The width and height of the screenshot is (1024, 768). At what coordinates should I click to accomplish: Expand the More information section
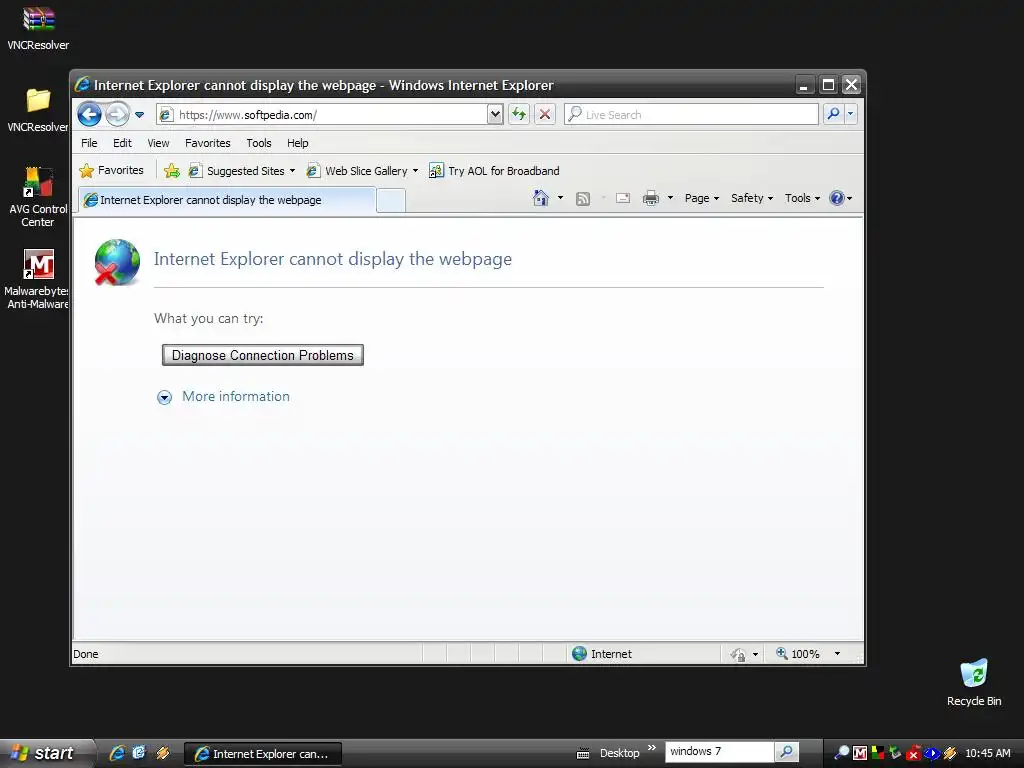pyautogui.click(x=223, y=396)
